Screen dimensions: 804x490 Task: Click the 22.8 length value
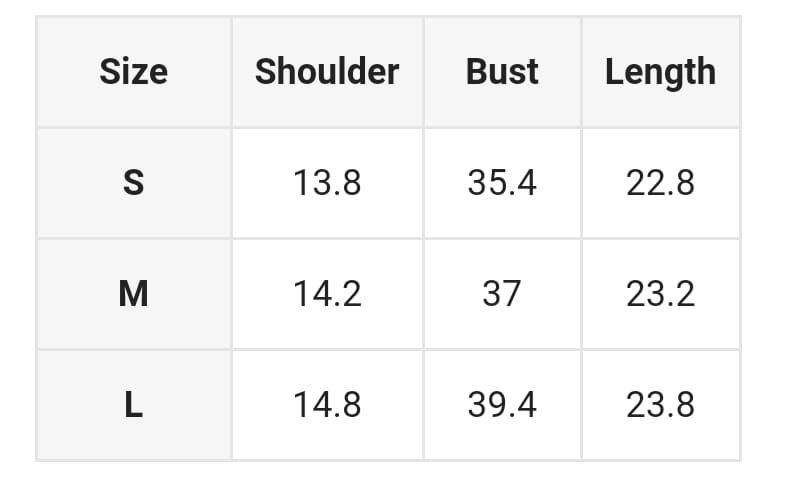(660, 183)
